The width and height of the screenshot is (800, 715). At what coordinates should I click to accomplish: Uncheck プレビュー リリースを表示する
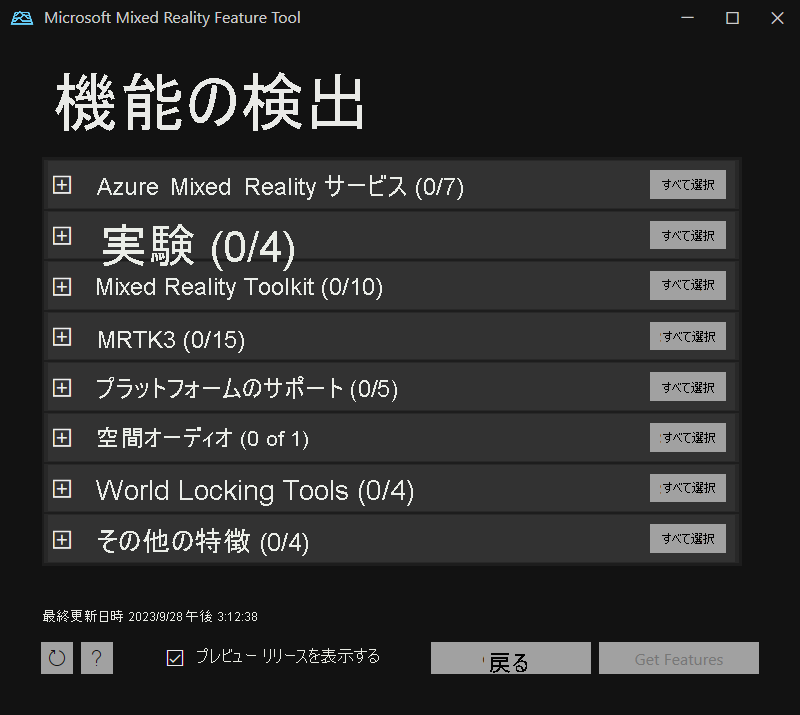pos(175,657)
